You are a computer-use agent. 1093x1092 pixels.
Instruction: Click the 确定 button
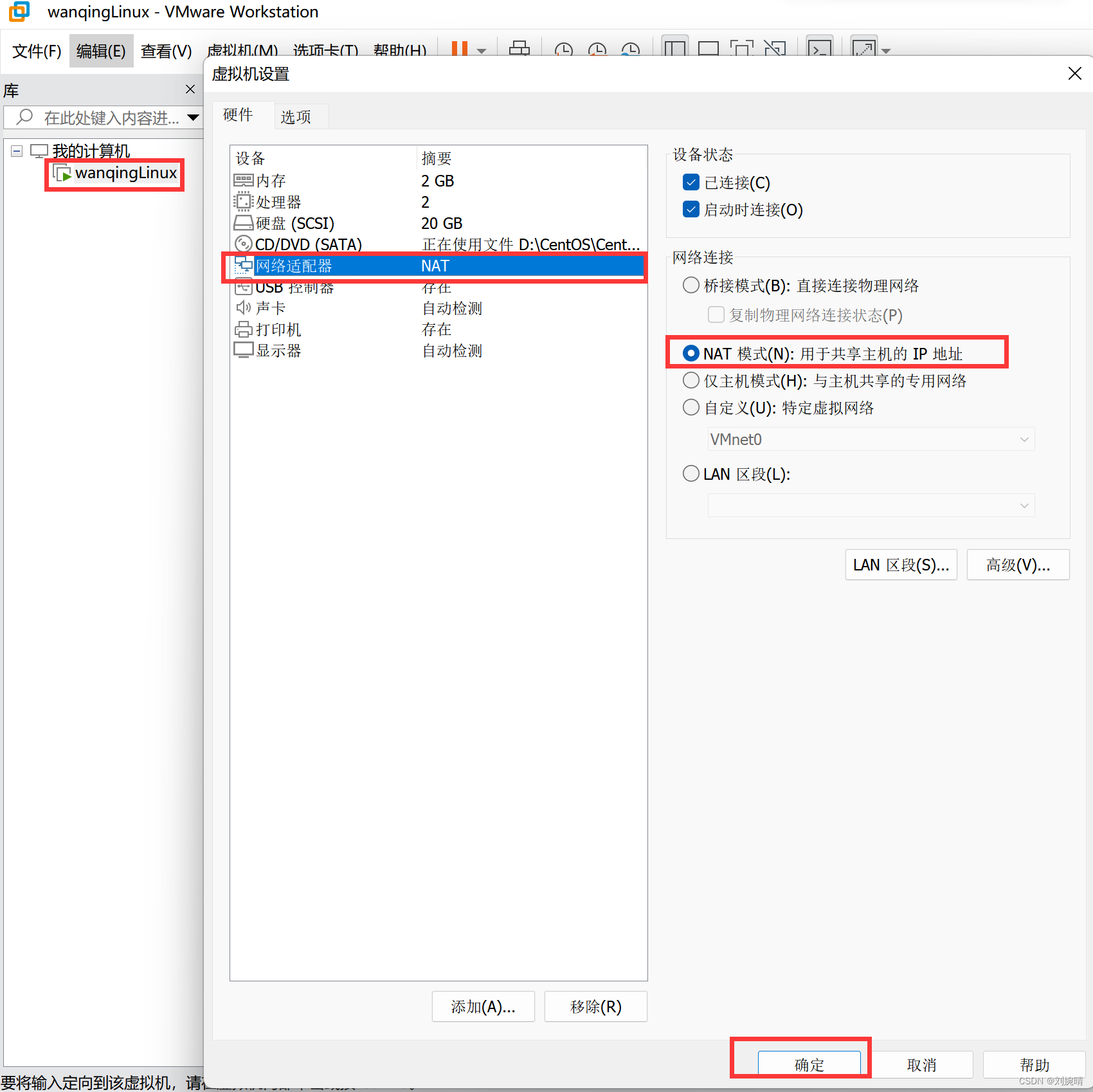[x=809, y=1064]
